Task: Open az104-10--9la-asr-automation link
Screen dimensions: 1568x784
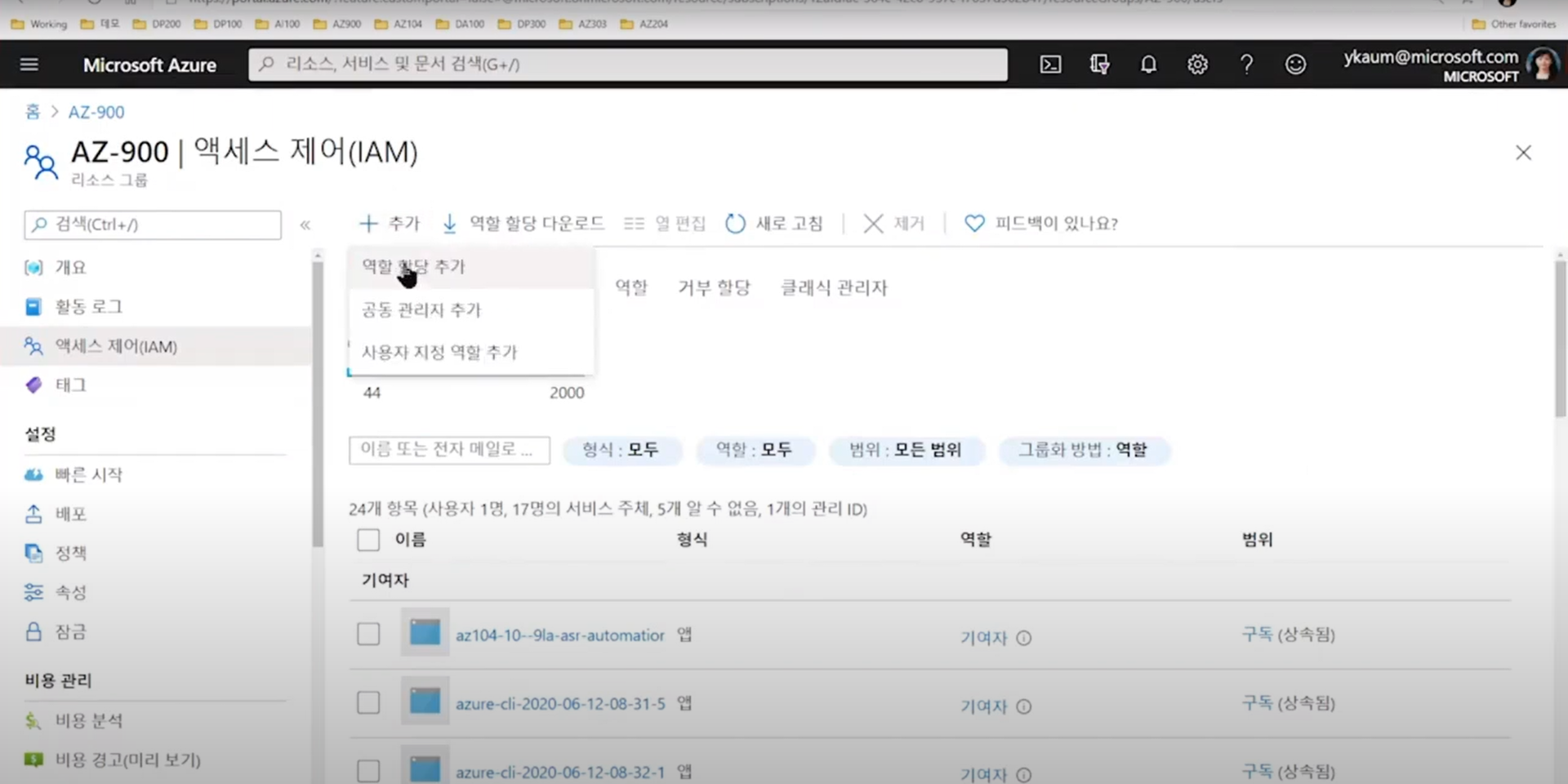Action: click(560, 635)
